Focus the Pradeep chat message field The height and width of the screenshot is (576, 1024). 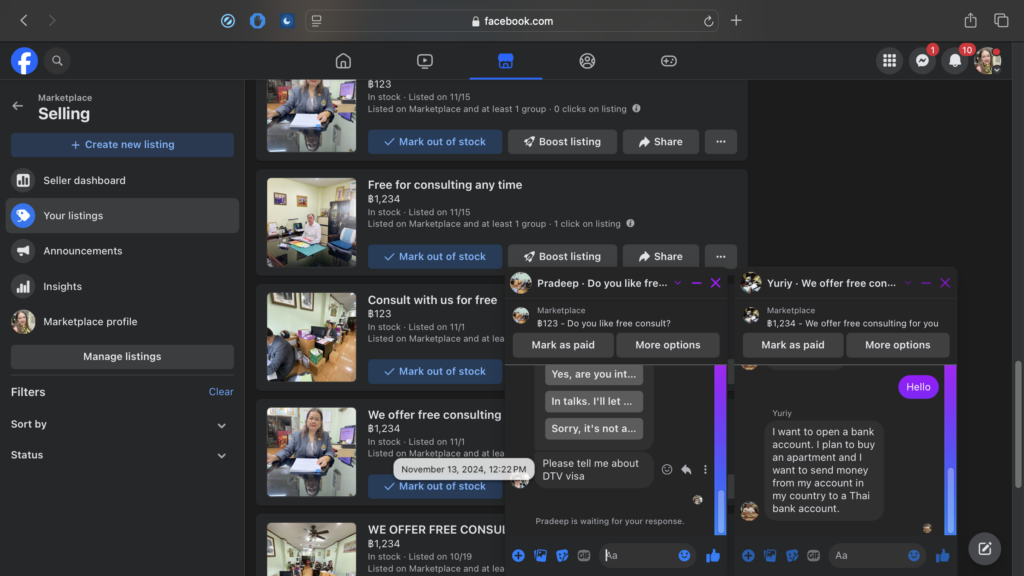click(x=639, y=555)
